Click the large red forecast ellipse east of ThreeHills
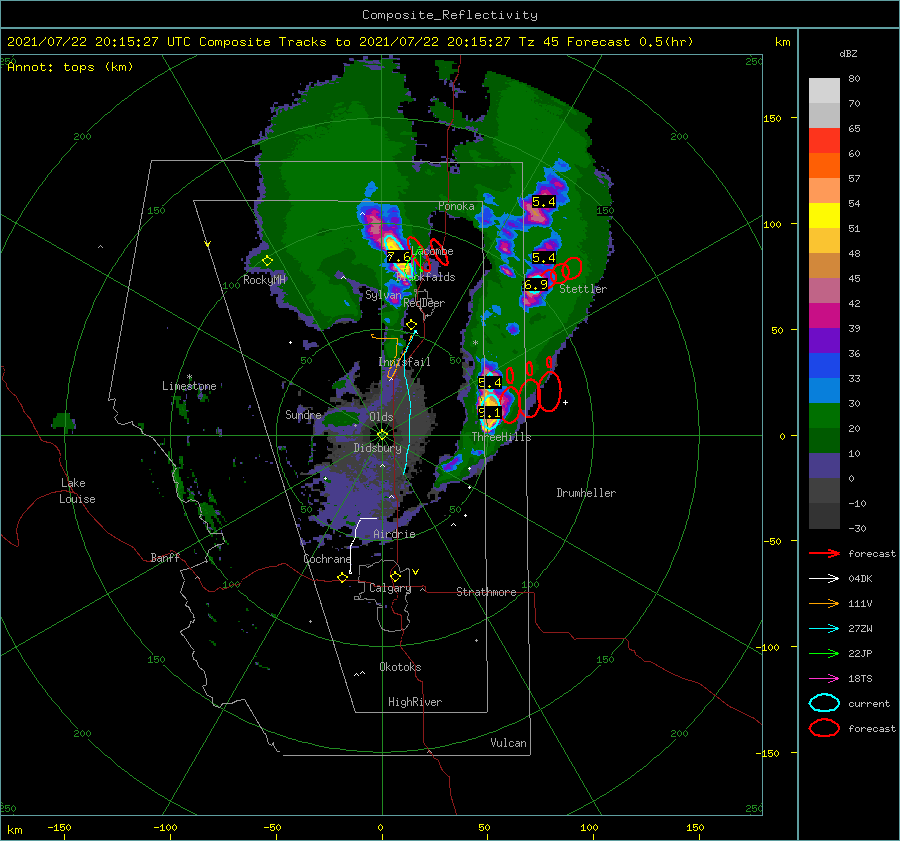Viewport: 900px width, 841px height. 550,392
